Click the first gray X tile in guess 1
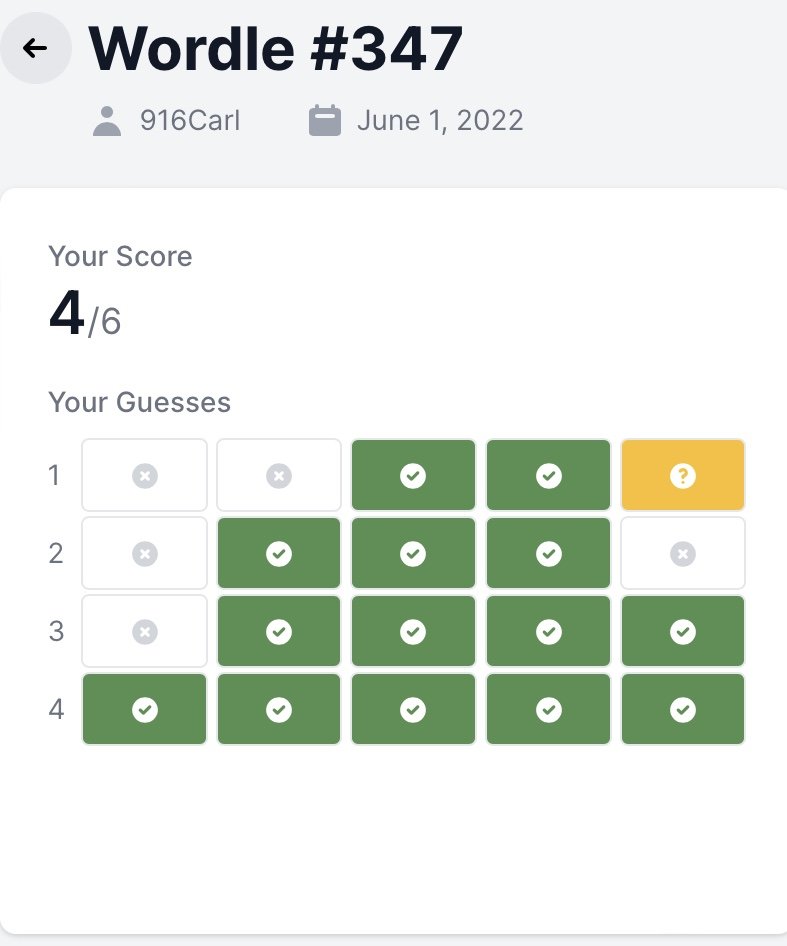 tap(144, 475)
